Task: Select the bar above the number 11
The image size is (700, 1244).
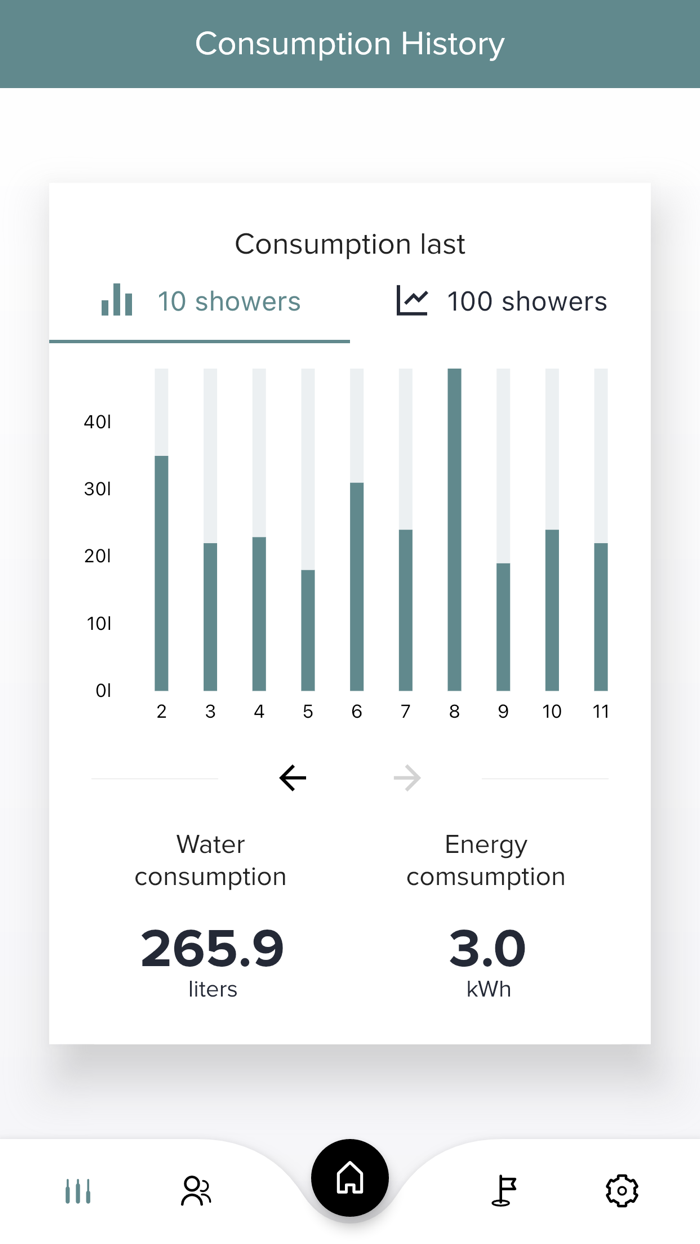Action: coord(601,615)
